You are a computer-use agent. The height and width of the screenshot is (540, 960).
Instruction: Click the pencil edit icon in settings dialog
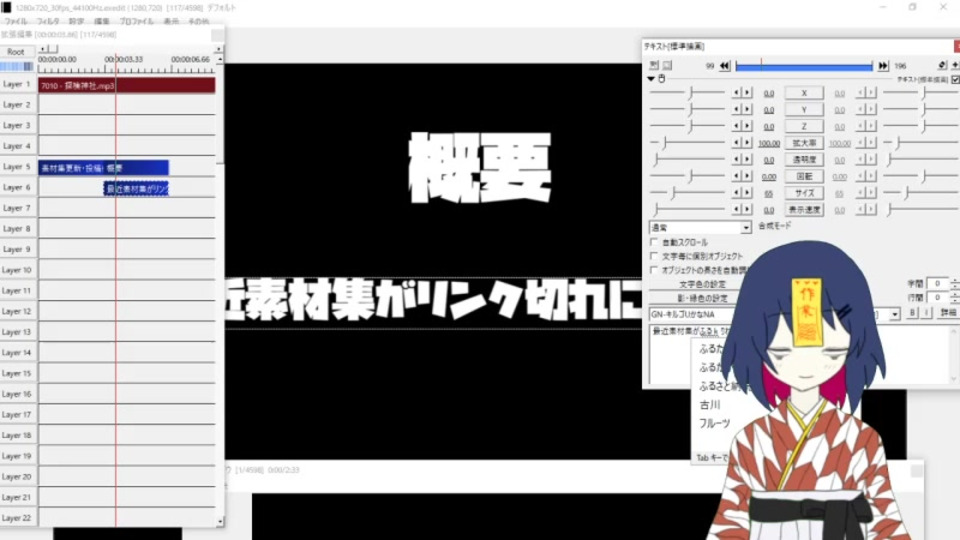tap(942, 65)
